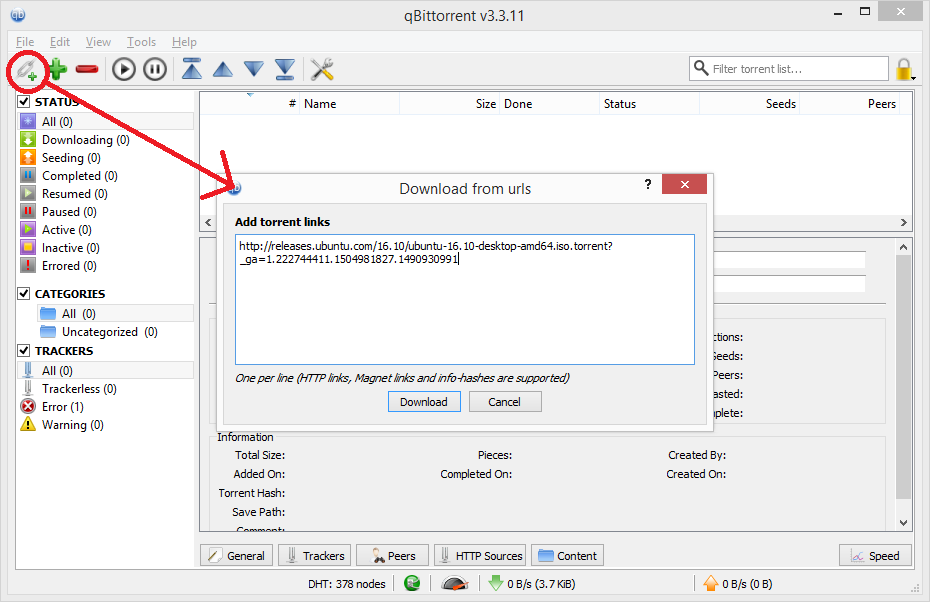Switch to the HTTP Sources tab
This screenshot has width=930, height=602.
(480, 556)
